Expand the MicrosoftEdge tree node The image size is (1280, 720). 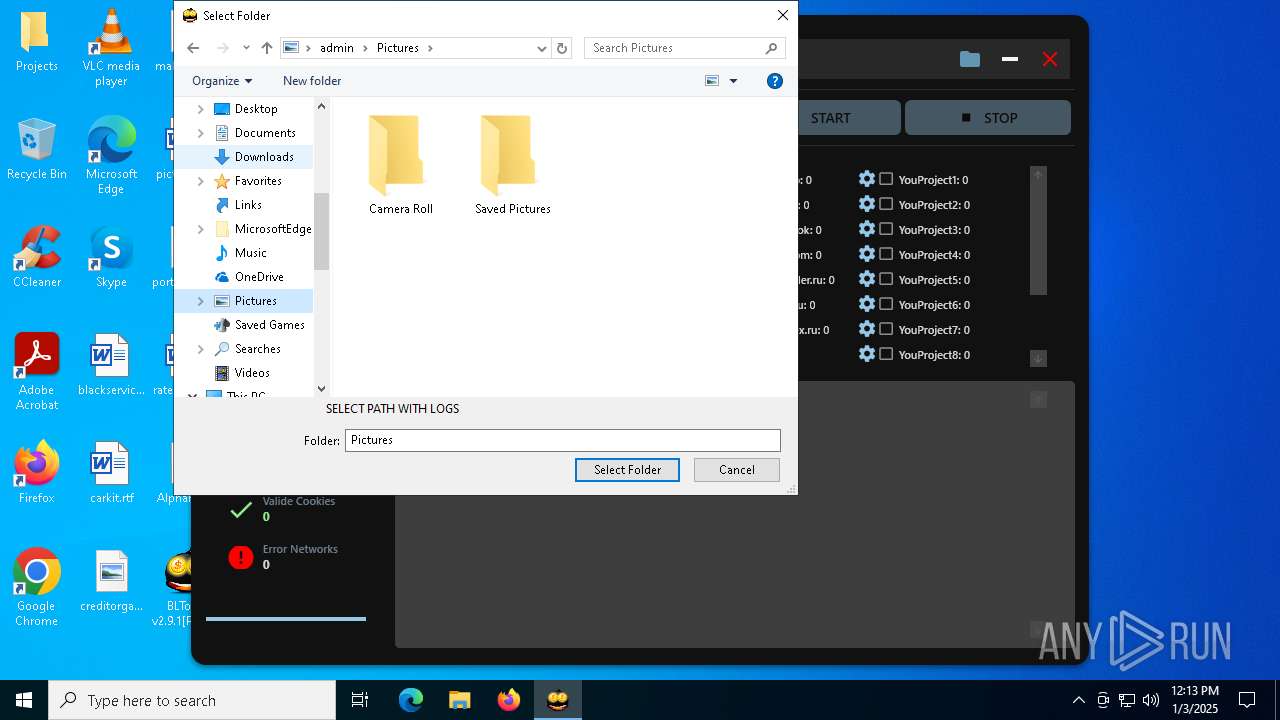pos(200,229)
